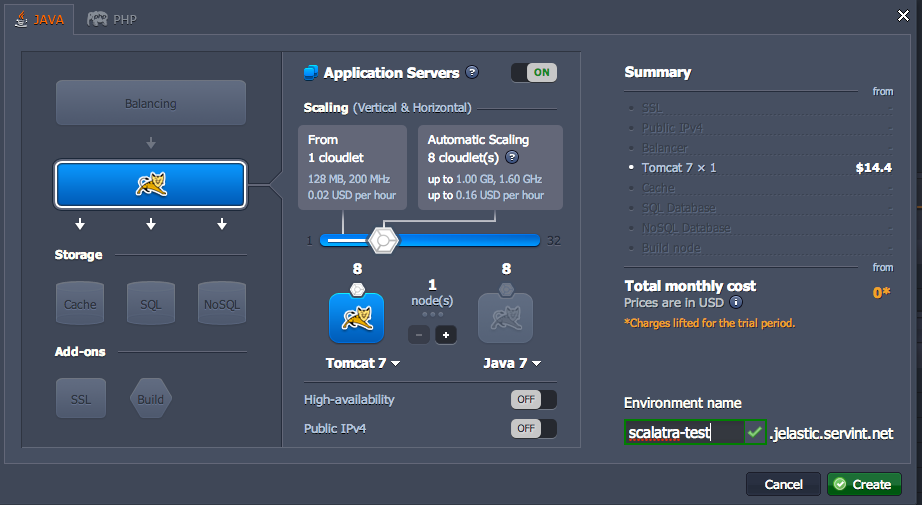This screenshot has height=505, width=922.
Task: Click the 'Charges lifted for the trial period' note
Action: click(x=709, y=323)
